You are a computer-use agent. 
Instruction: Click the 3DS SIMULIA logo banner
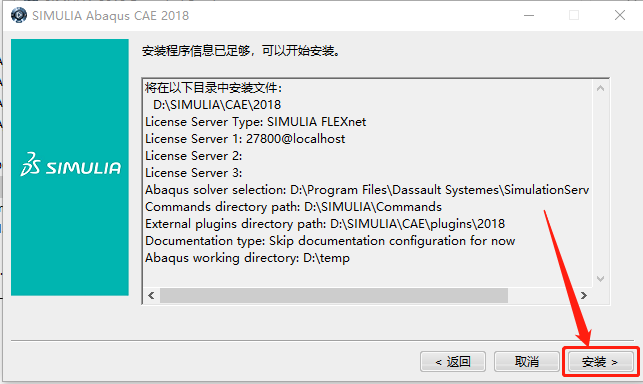tap(70, 167)
